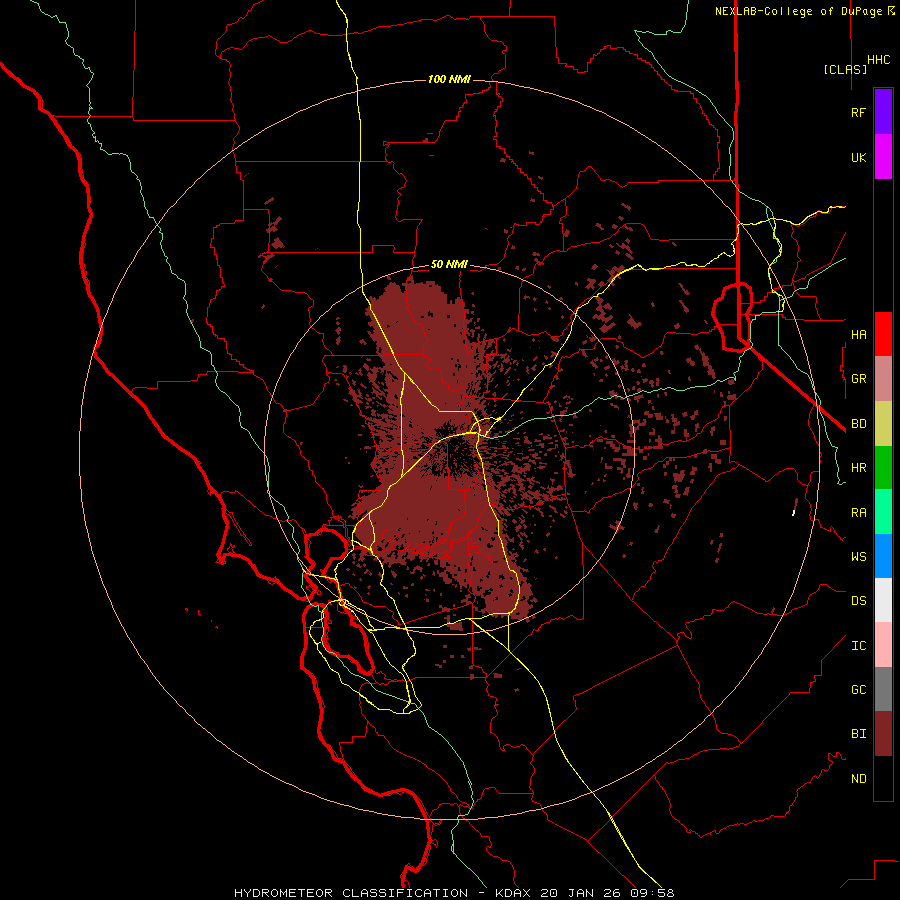Click the ND legend label
This screenshot has height=900, width=900.
click(x=858, y=779)
